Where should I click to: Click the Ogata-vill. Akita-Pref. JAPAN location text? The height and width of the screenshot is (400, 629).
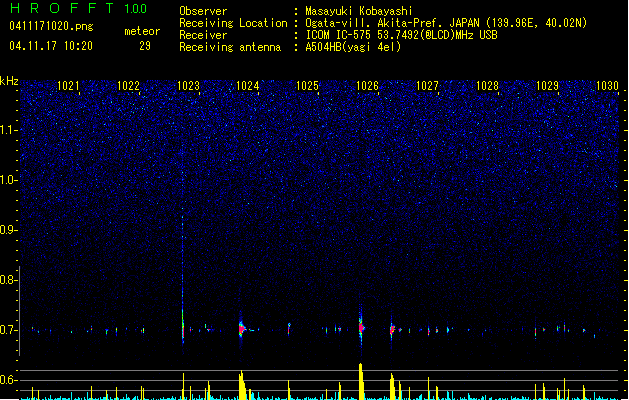(x=446, y=23)
